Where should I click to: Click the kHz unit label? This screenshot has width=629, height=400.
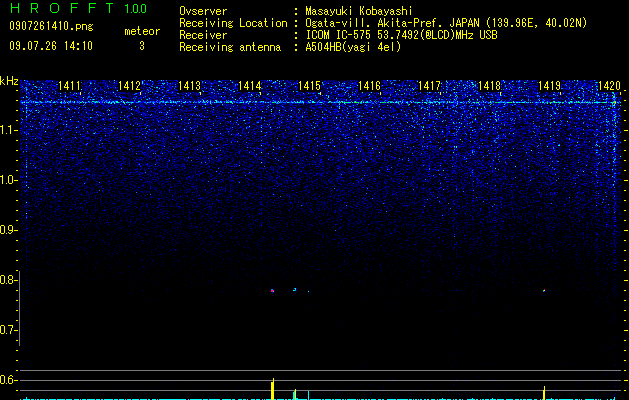coord(9,81)
